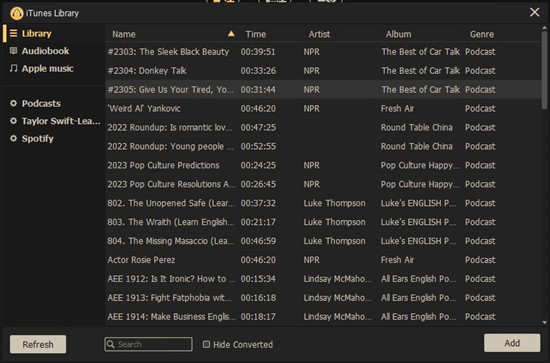Click the iTunes Library app logo icon
This screenshot has width=550, height=363.
(x=16, y=13)
